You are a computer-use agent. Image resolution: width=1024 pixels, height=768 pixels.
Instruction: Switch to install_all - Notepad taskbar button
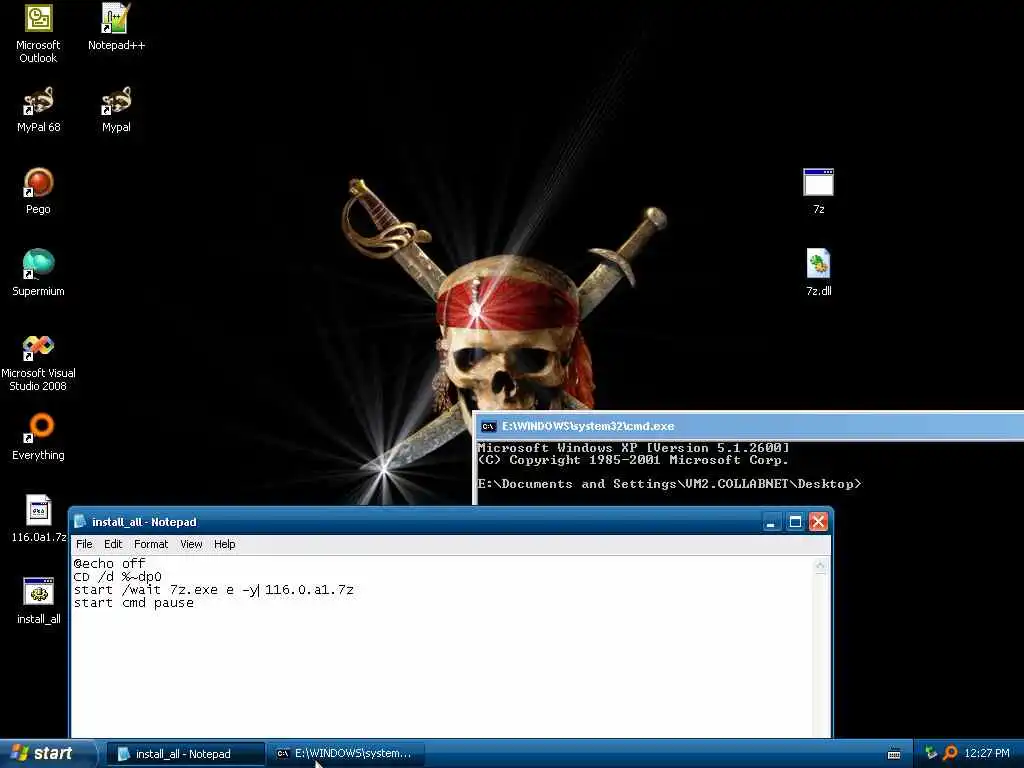tap(185, 754)
